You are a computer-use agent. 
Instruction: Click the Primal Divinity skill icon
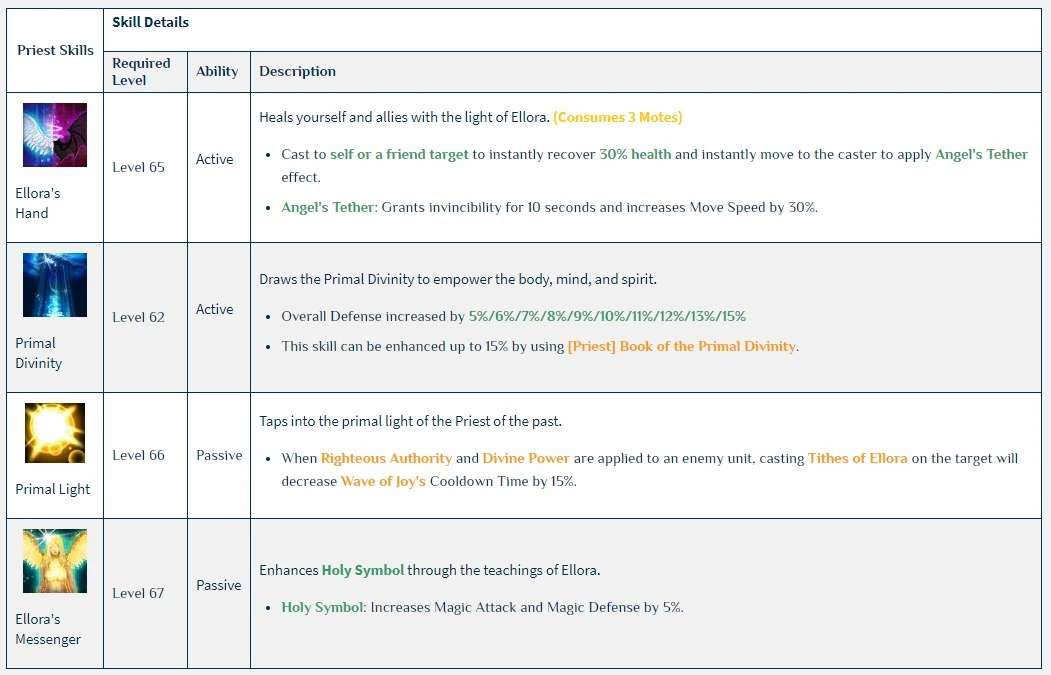click(x=55, y=285)
